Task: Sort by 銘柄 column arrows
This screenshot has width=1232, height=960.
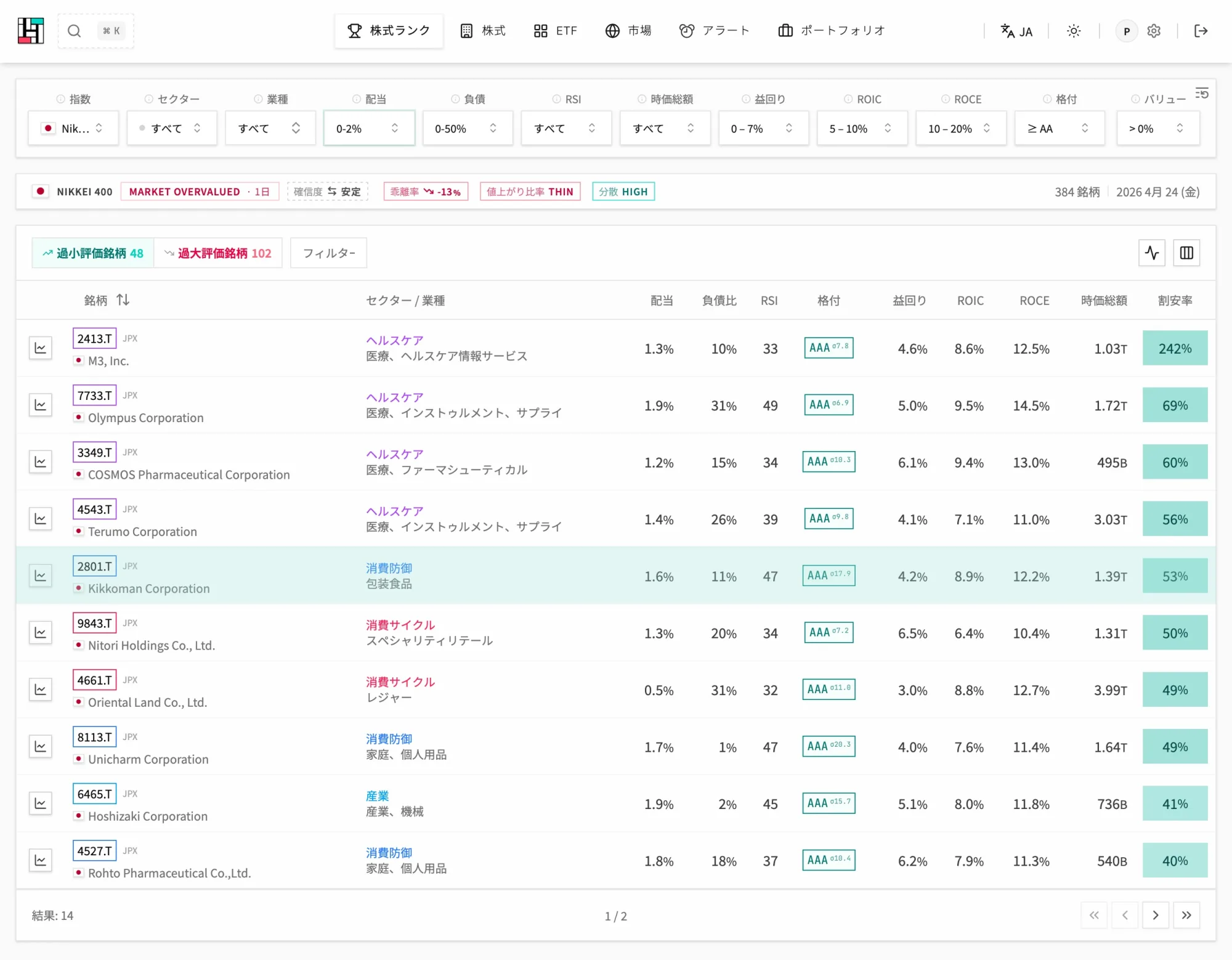Action: [123, 300]
